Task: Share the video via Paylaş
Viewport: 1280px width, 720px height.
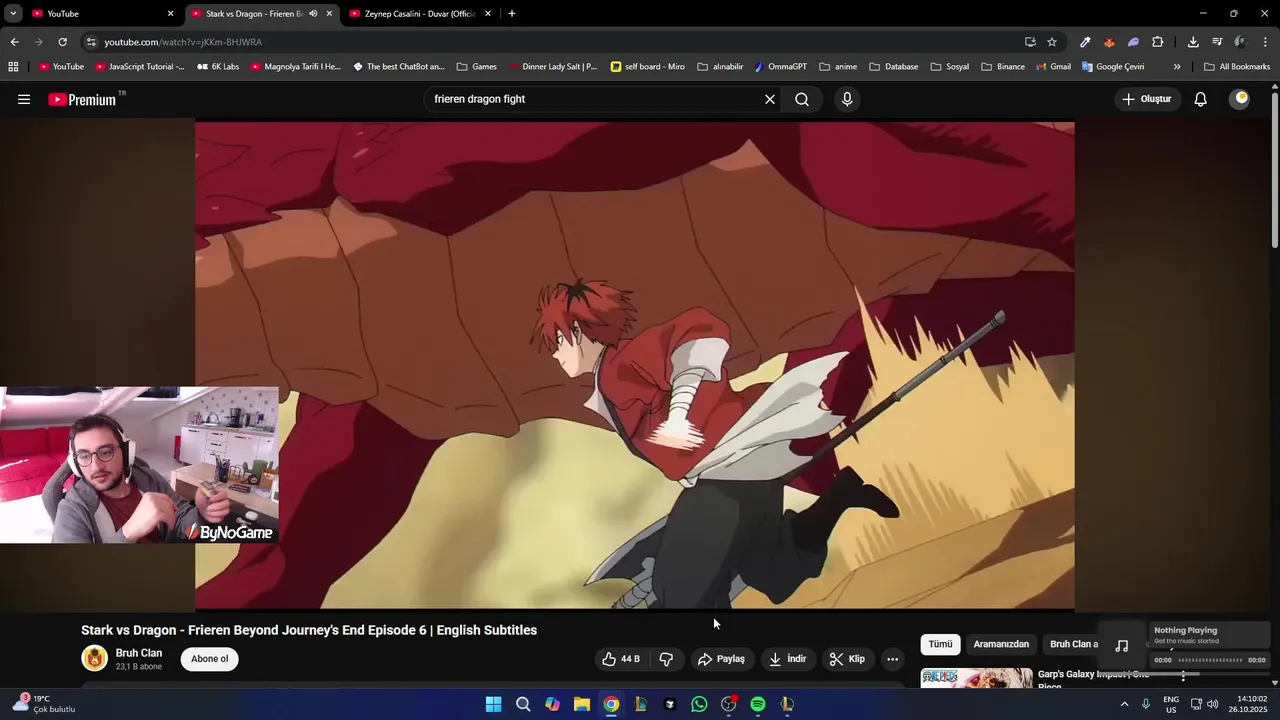Action: (x=721, y=659)
